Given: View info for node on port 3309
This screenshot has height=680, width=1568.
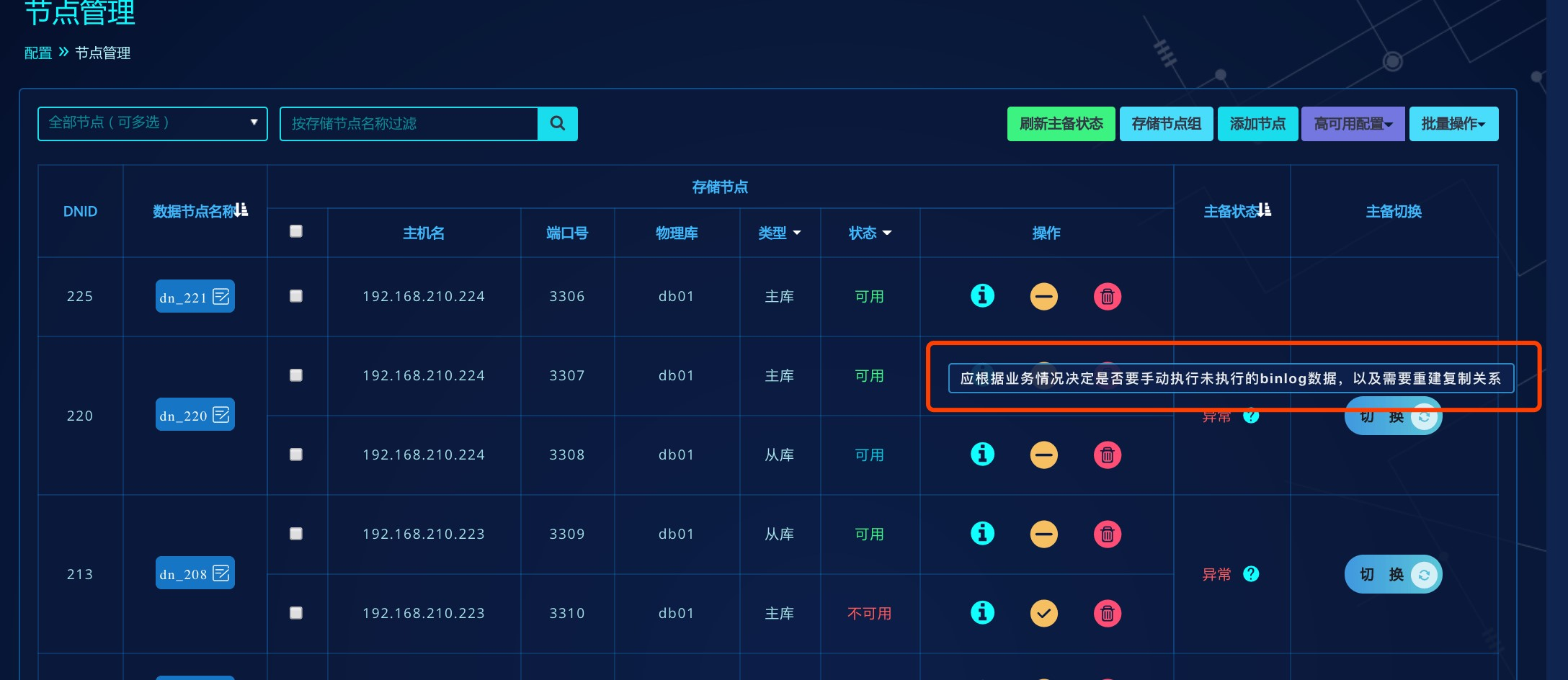Looking at the screenshot, I should pos(982,534).
